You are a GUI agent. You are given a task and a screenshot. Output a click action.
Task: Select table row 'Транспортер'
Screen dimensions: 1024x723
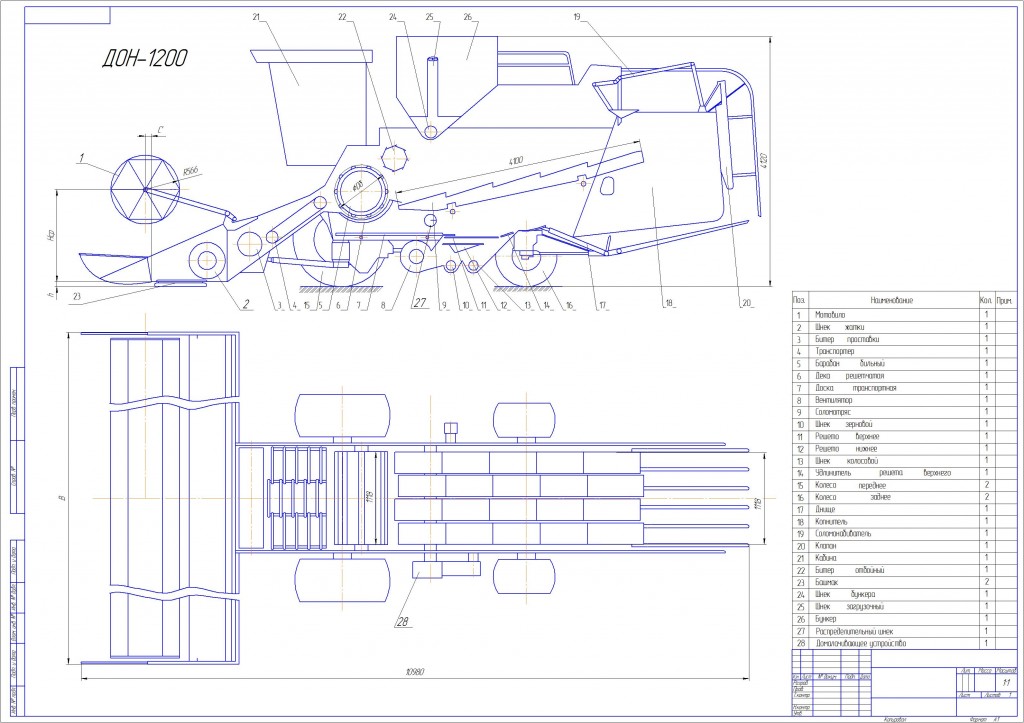pos(904,351)
